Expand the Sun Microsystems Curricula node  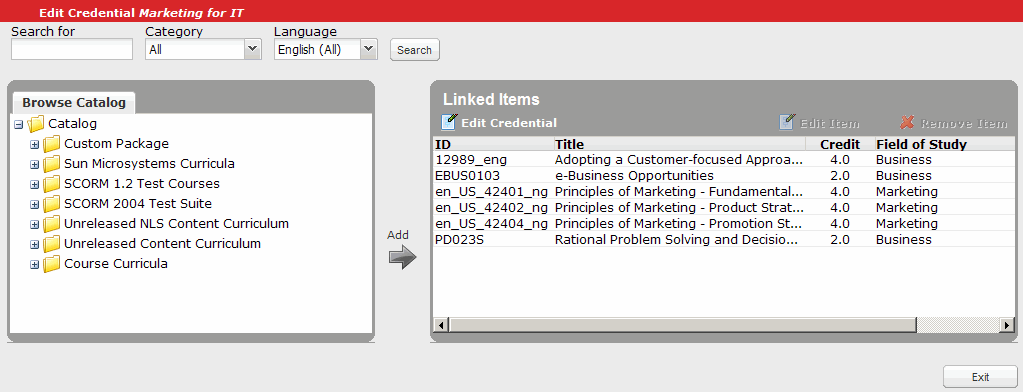click(35, 165)
